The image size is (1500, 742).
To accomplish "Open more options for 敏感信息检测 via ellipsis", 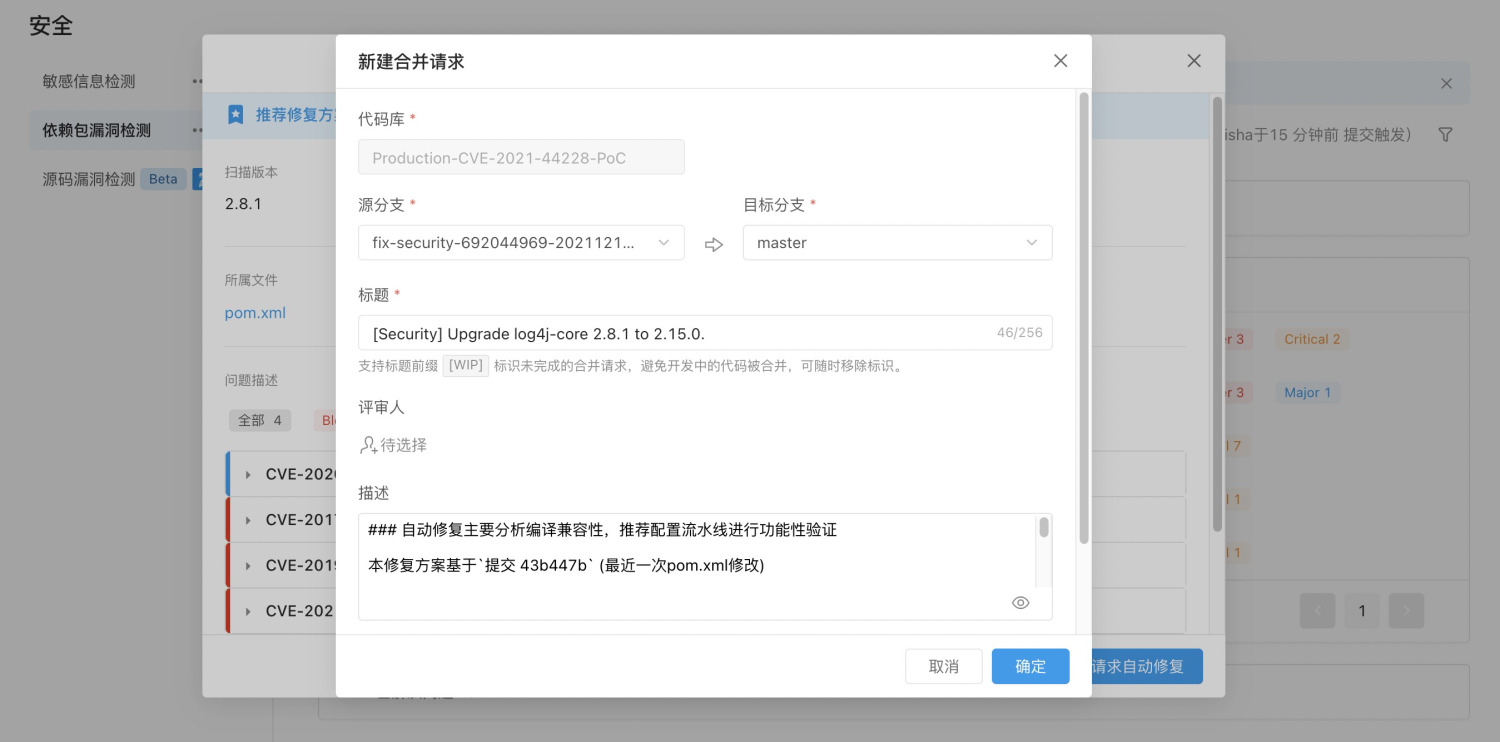I will (197, 81).
